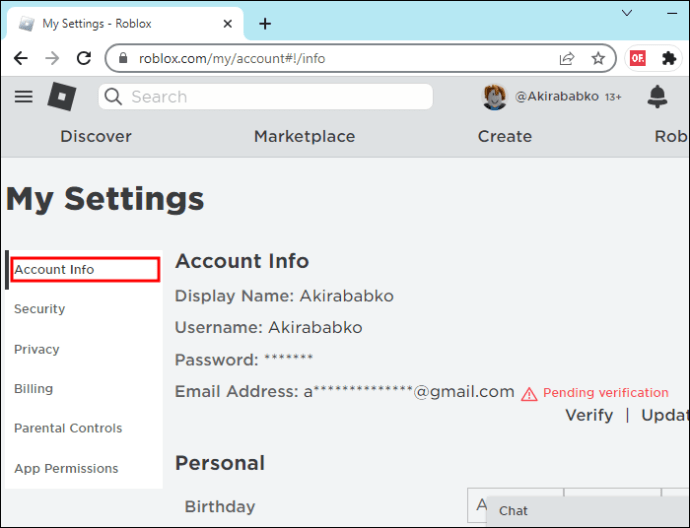Click the Pending verification warning icon
This screenshot has width=690, height=528.
pos(529,394)
